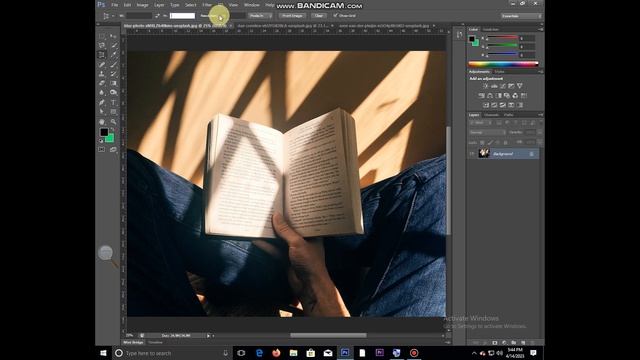The width and height of the screenshot is (640, 360).
Task: Add a Vibrance adjustment
Action: [520, 86]
